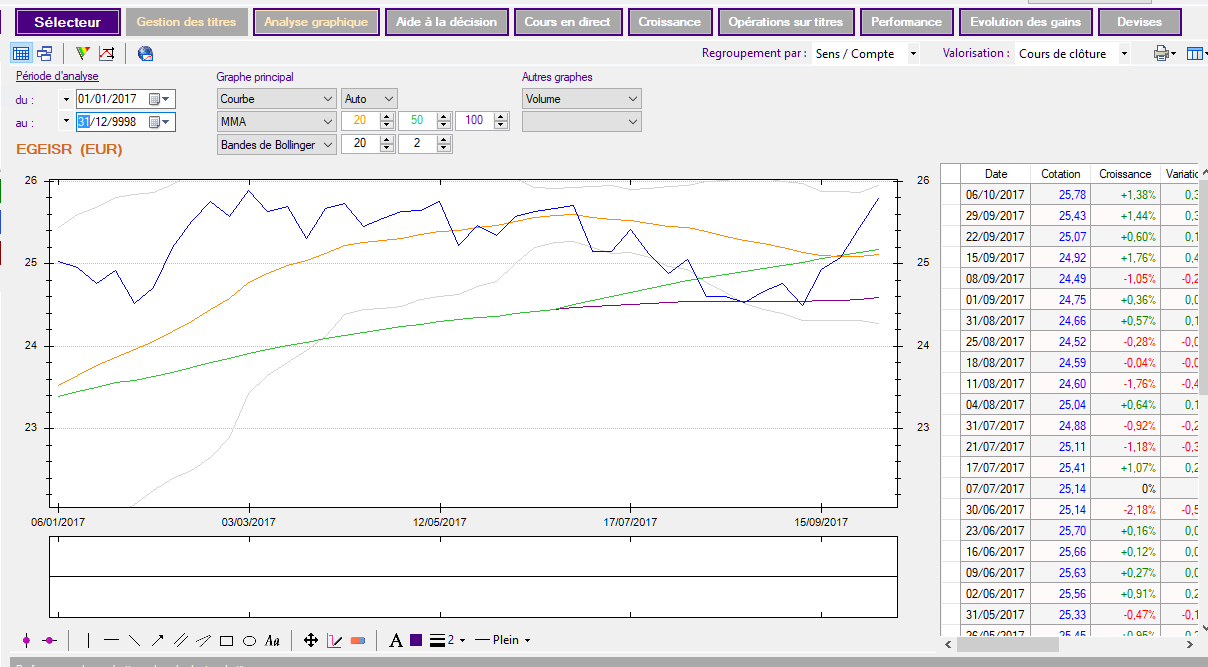Open the MMA indicator dropdown

[277, 121]
